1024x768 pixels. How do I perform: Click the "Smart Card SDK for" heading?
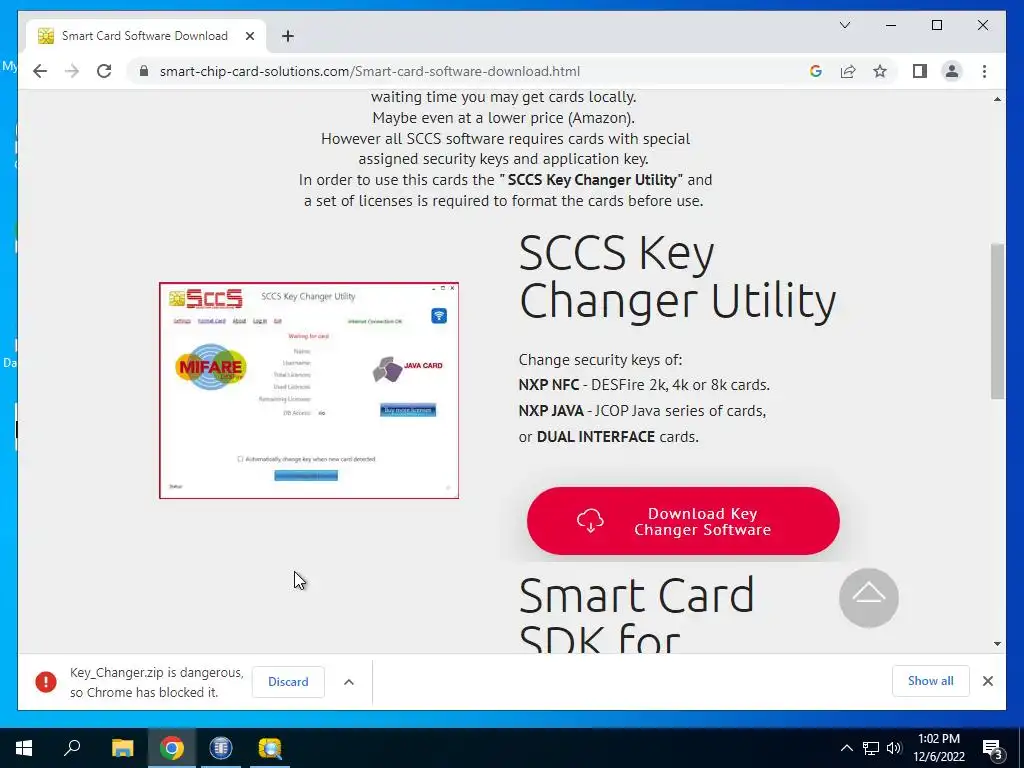click(636, 614)
